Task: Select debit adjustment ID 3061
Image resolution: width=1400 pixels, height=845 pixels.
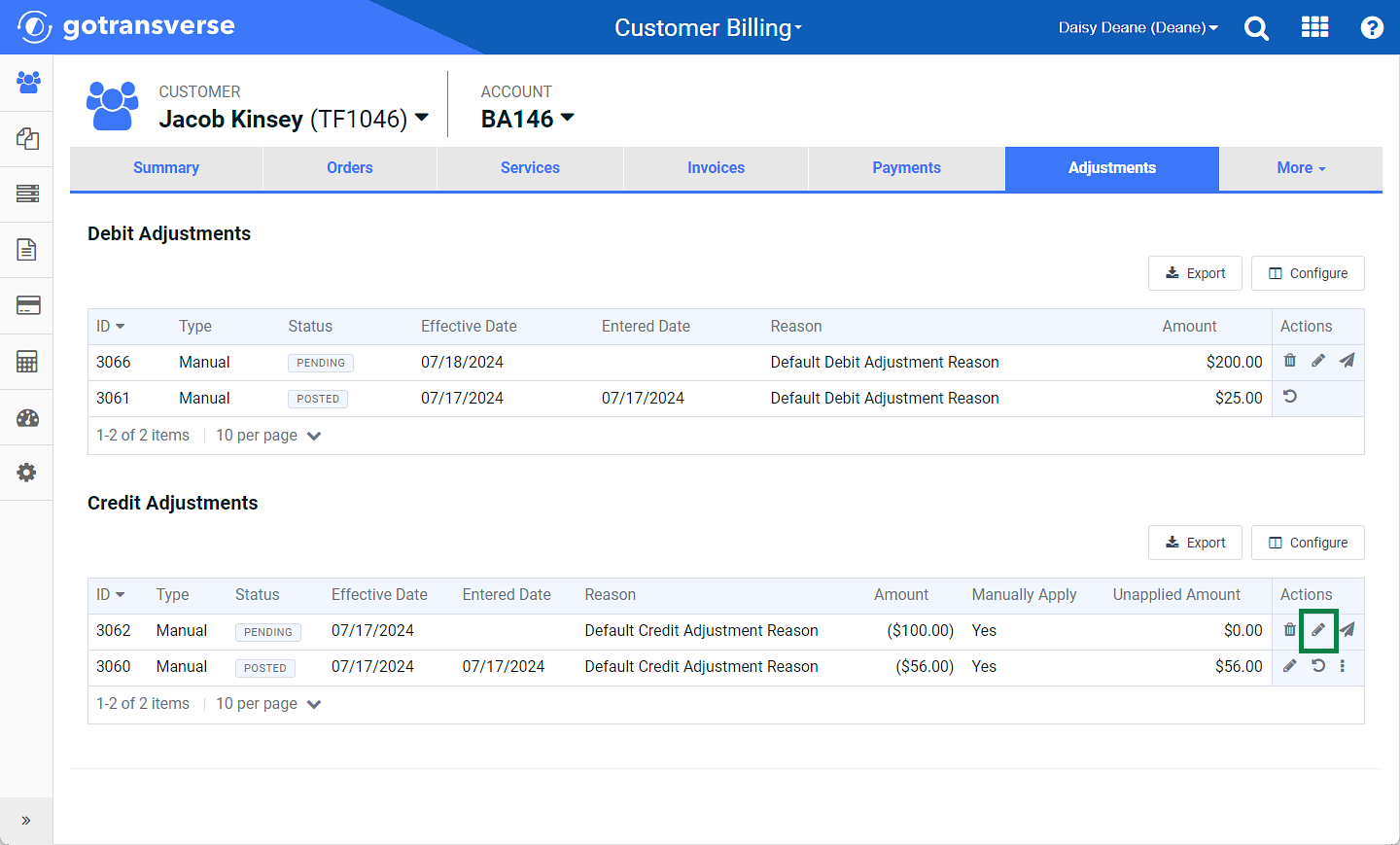Action: (113, 398)
